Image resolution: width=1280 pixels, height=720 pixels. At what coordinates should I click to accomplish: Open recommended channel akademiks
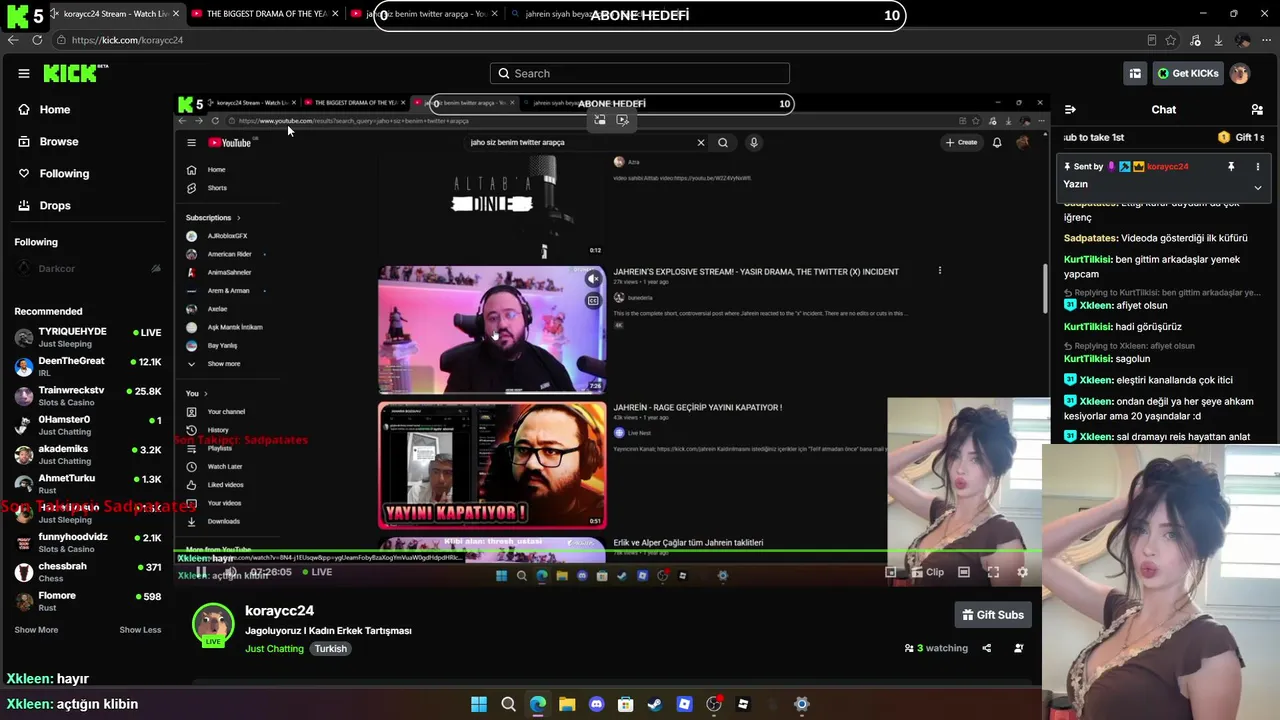click(x=88, y=455)
